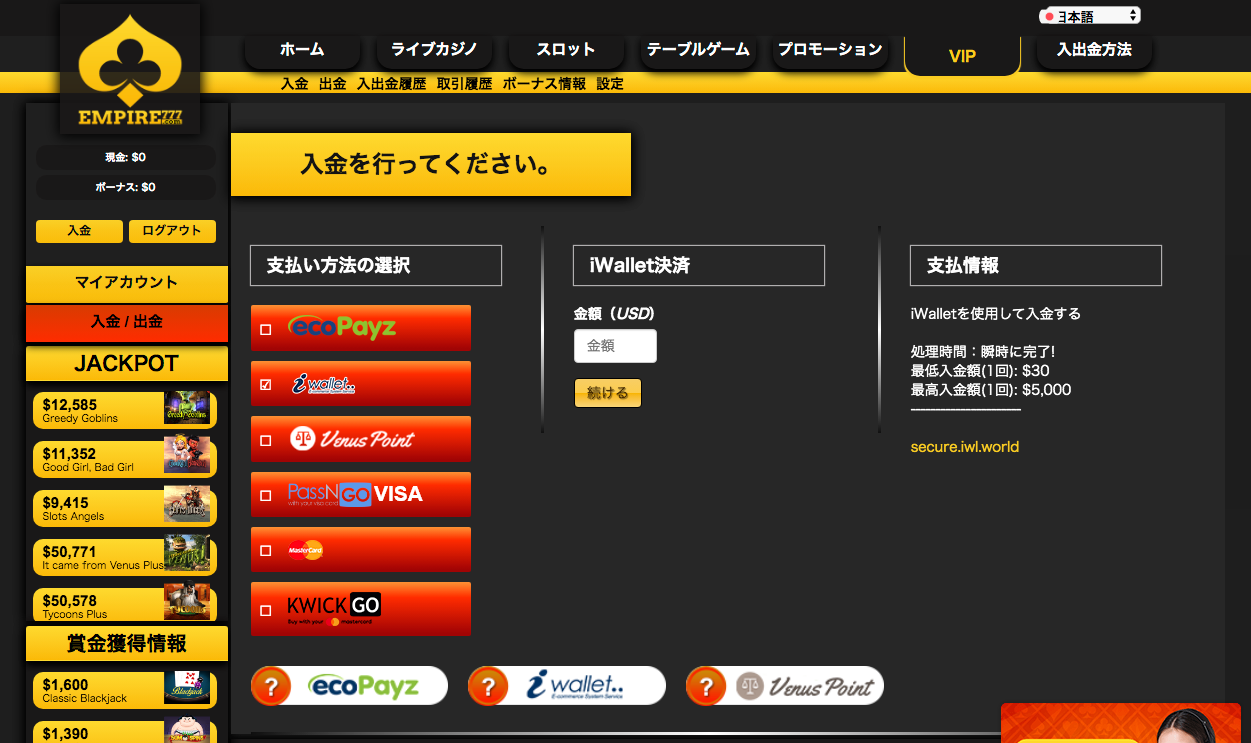Select 出金 in the yellow submenu
1251x743 pixels.
click(x=333, y=84)
